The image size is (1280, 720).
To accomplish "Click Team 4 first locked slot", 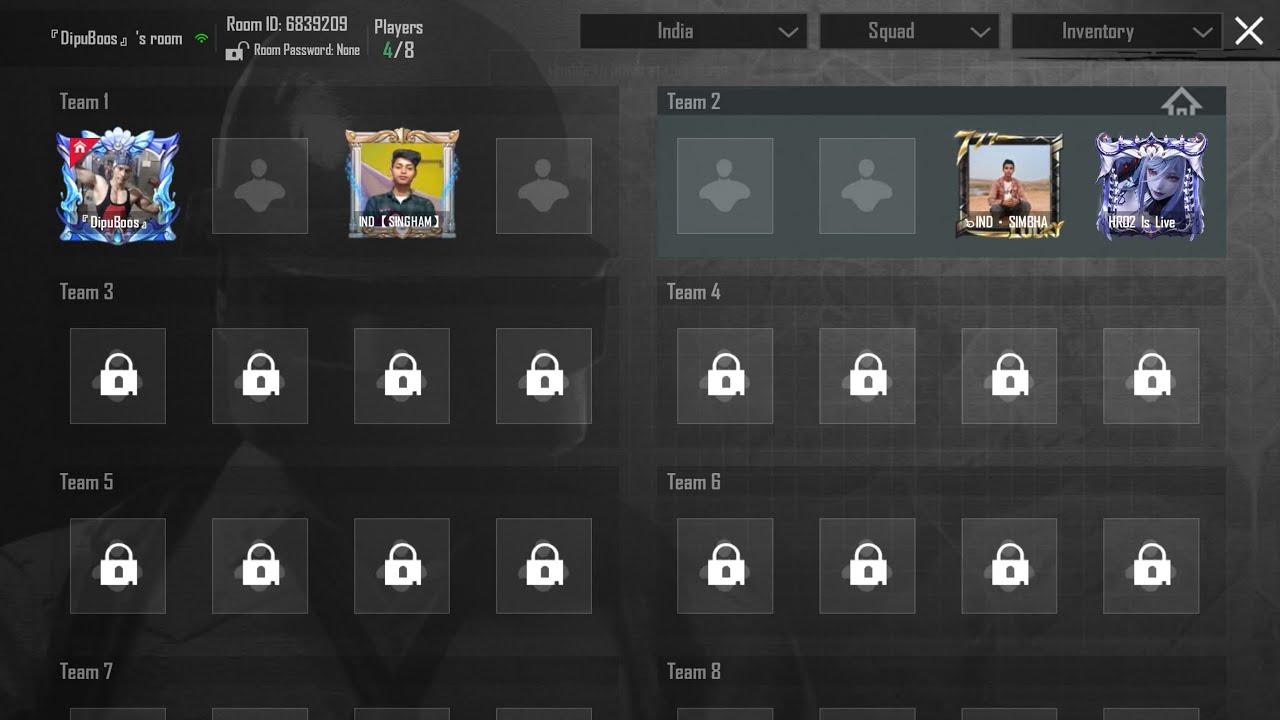I will pyautogui.click(x=725, y=376).
